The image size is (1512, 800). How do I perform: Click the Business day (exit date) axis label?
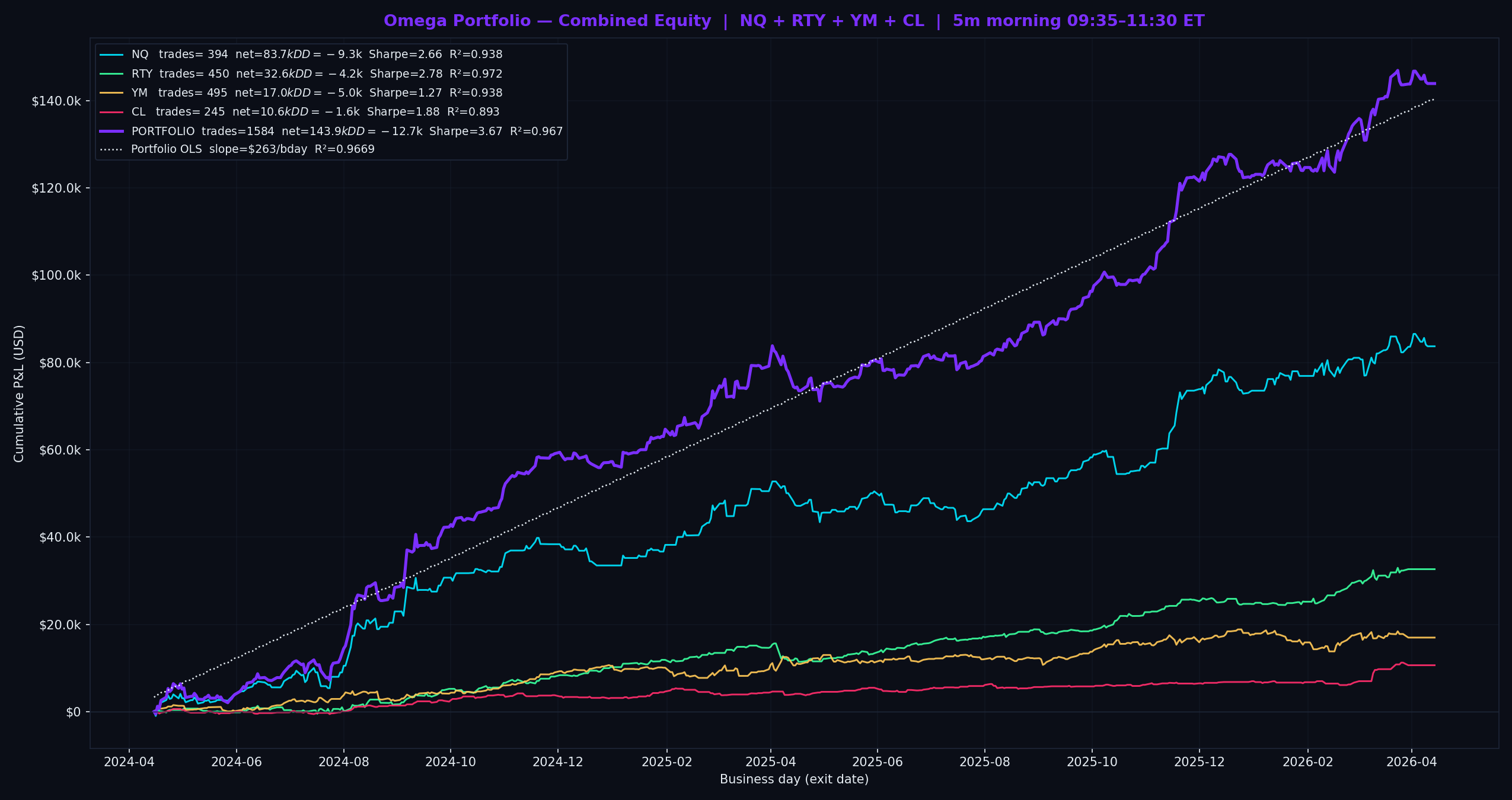(794, 779)
